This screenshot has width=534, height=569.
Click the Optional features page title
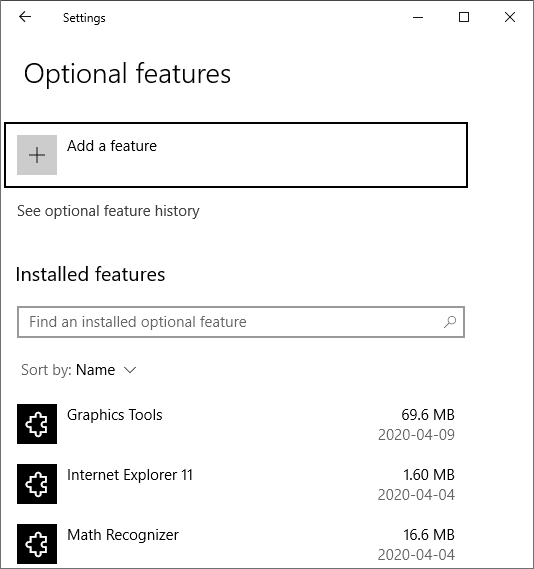(x=127, y=74)
